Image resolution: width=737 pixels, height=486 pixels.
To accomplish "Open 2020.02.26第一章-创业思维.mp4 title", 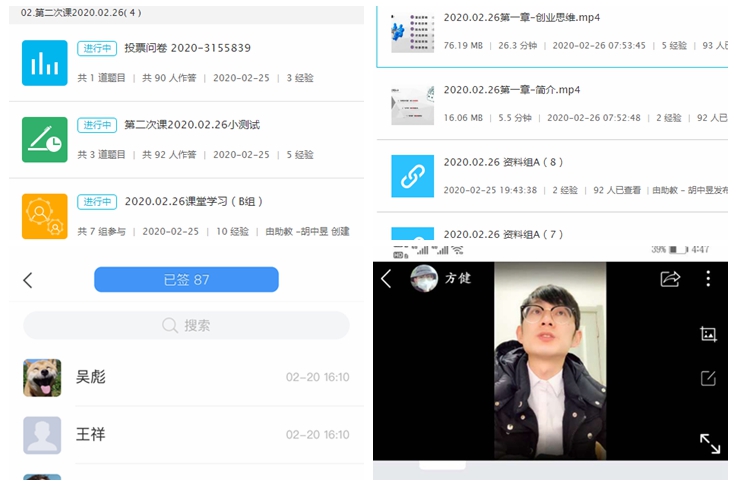I will pos(522,17).
